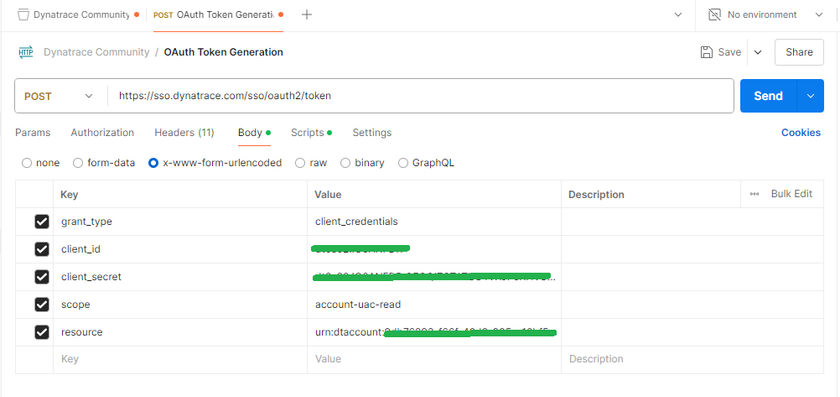
Task: Click the Send button
Action: tap(768, 96)
